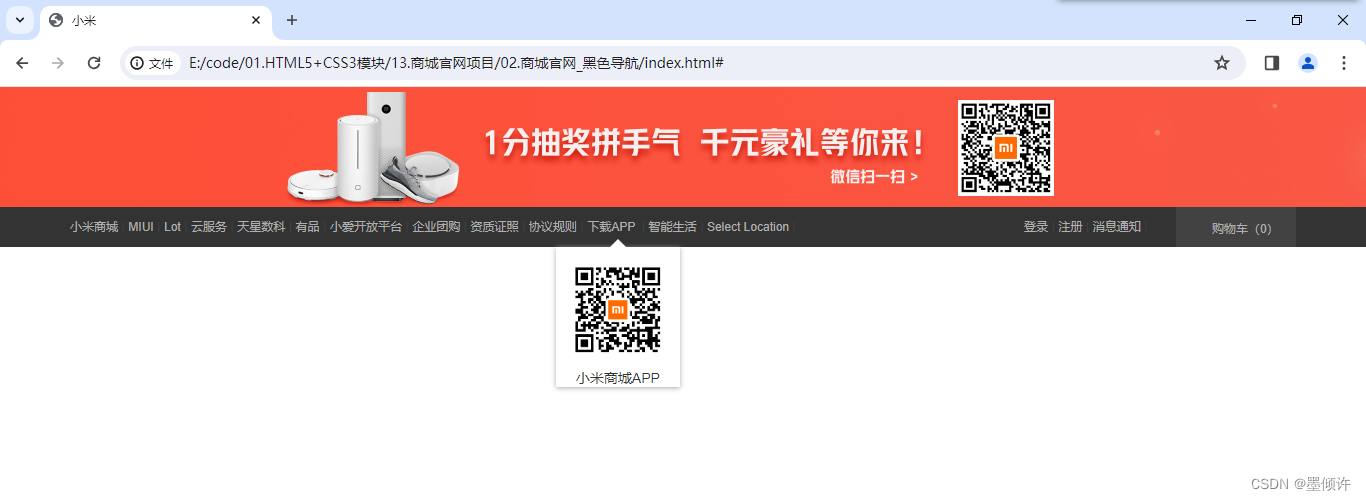Open the 购物车 (0) cart button
The height and width of the screenshot is (500, 1366).
pyautogui.click(x=1236, y=227)
